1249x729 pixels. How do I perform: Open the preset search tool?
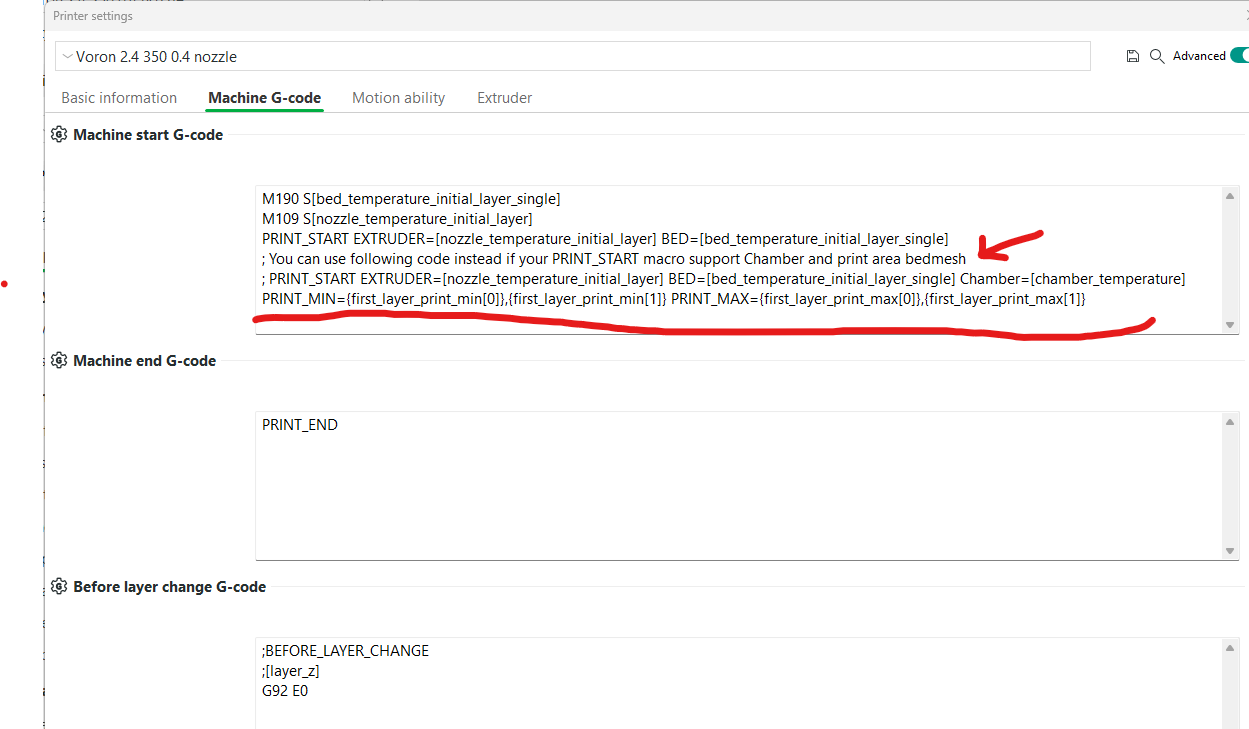(x=1158, y=56)
